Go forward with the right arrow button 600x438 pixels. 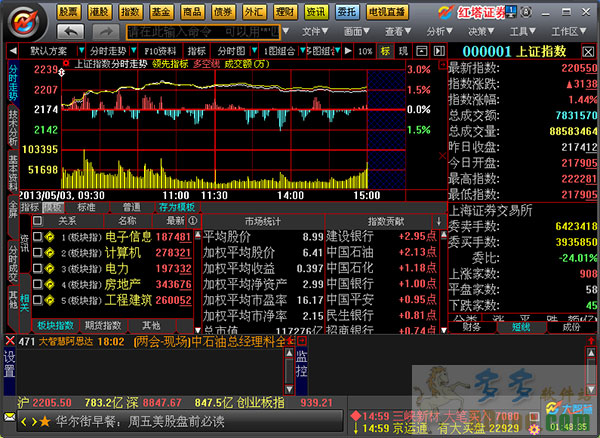tap(106, 31)
